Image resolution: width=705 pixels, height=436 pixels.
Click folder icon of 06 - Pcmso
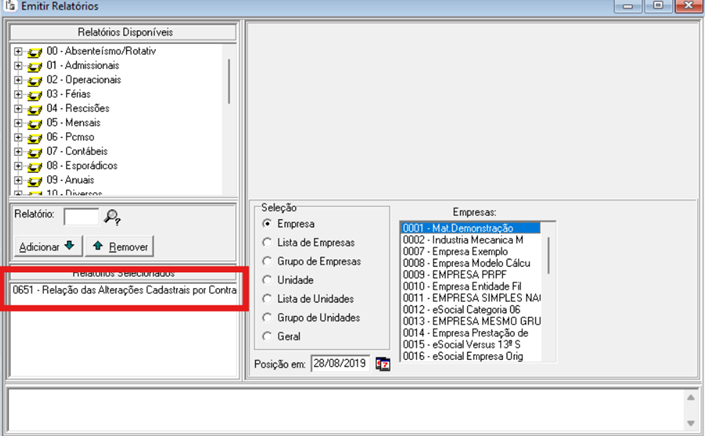point(34,136)
